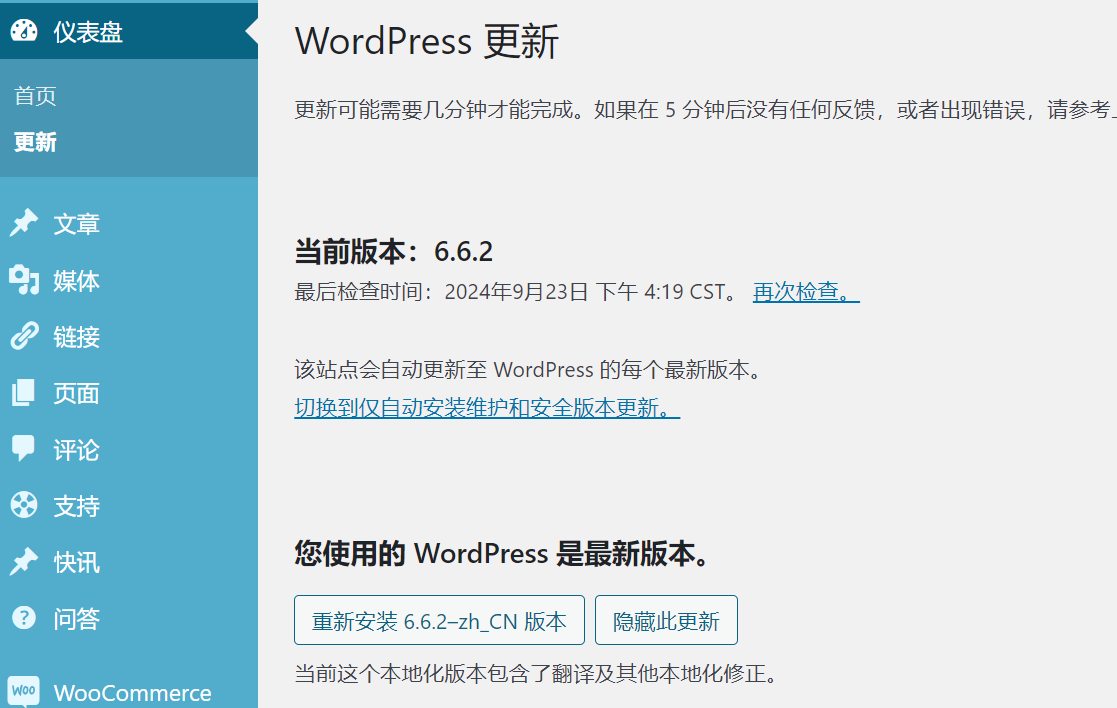Open the 评论 speech bubble icon
Viewport: 1117px width, 708px height.
(24, 450)
